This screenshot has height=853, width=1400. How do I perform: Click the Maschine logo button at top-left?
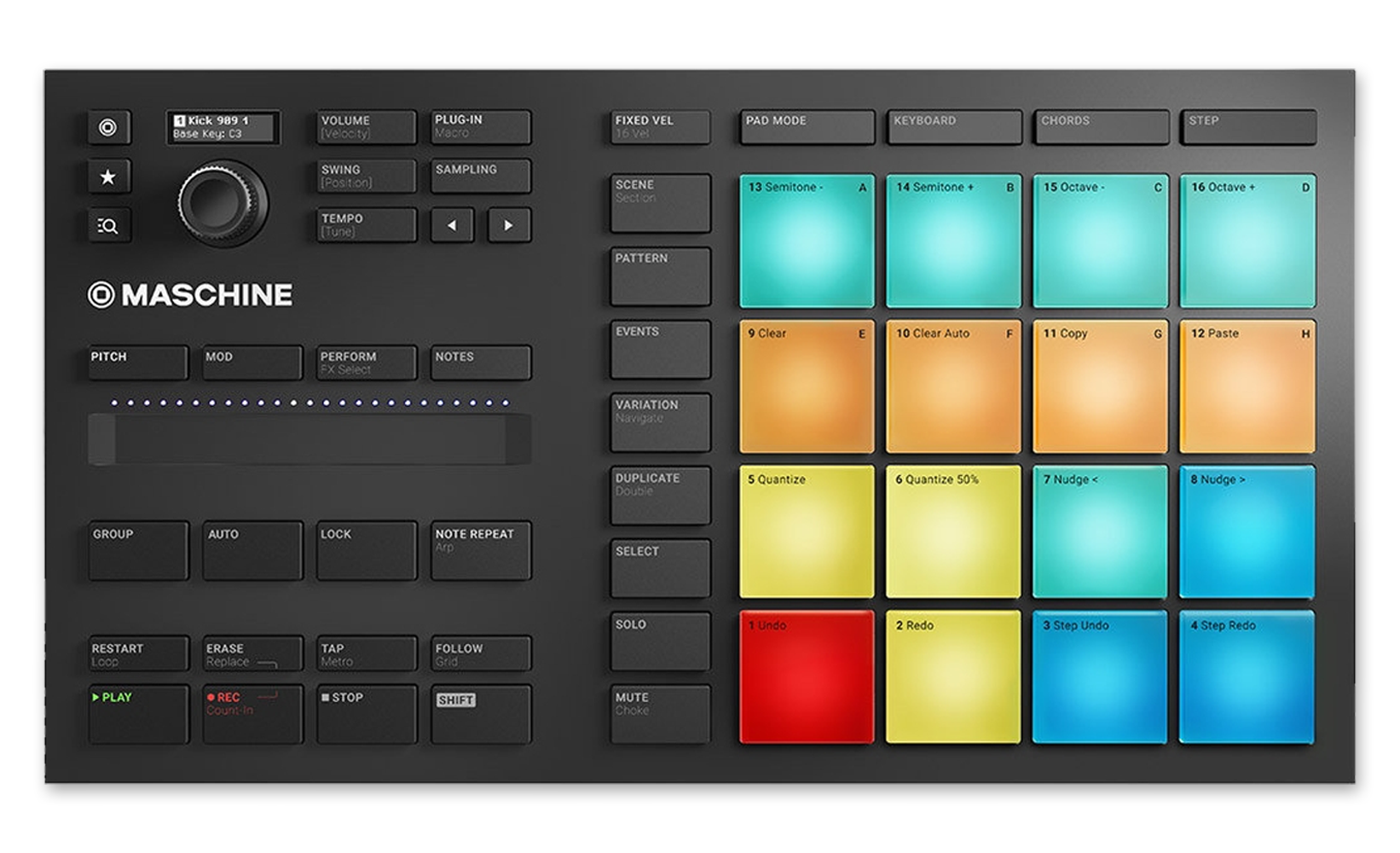108,128
